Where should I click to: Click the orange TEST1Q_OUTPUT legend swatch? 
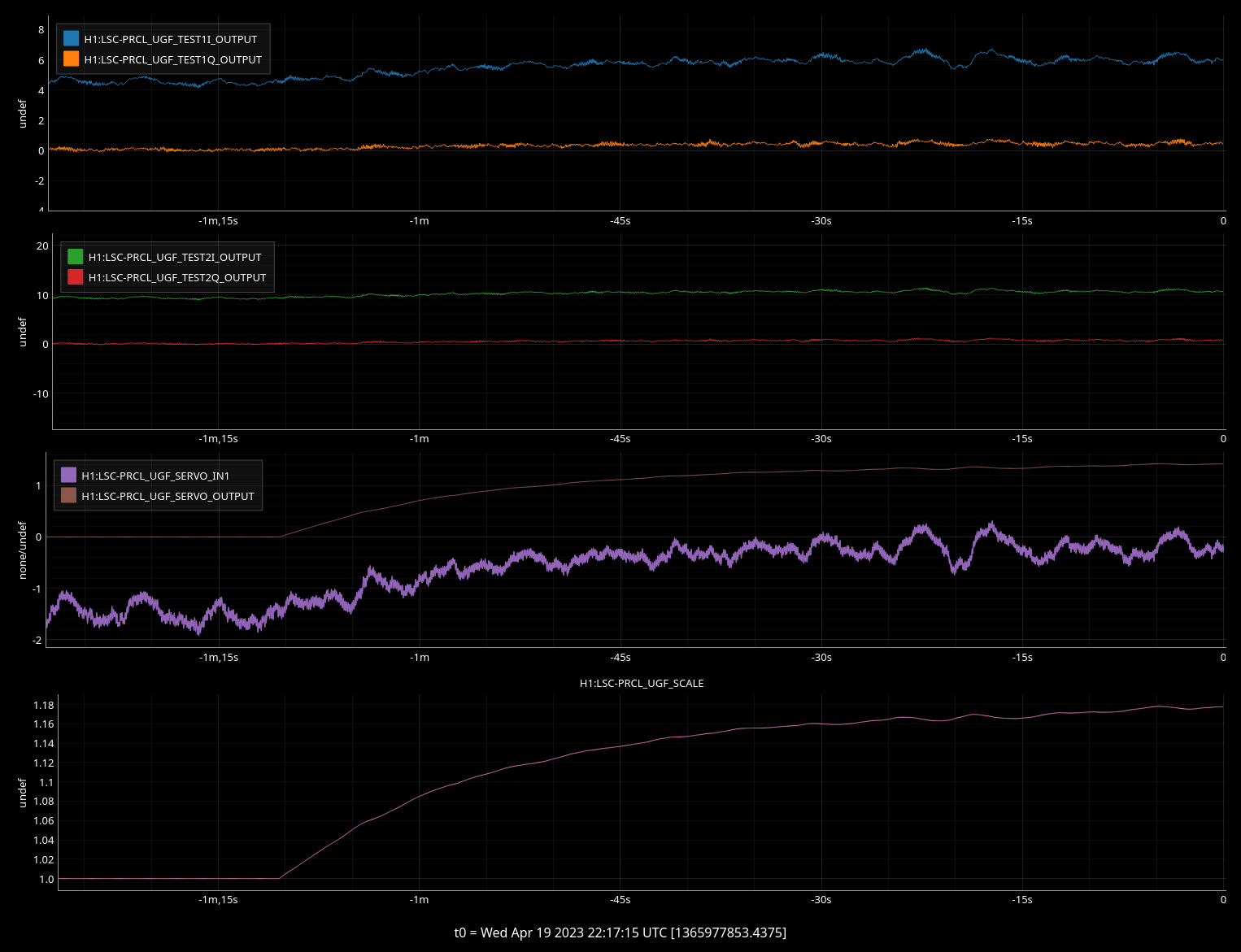pyautogui.click(x=72, y=59)
